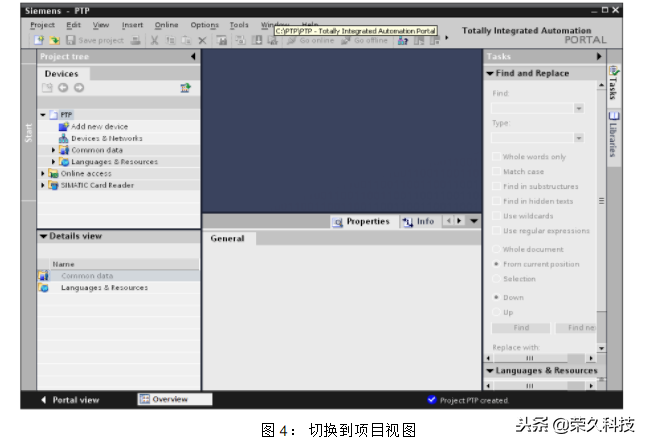The width and height of the screenshot is (647, 445).
Task: Click the Languages & Resources tree icon
Action: 64,161
